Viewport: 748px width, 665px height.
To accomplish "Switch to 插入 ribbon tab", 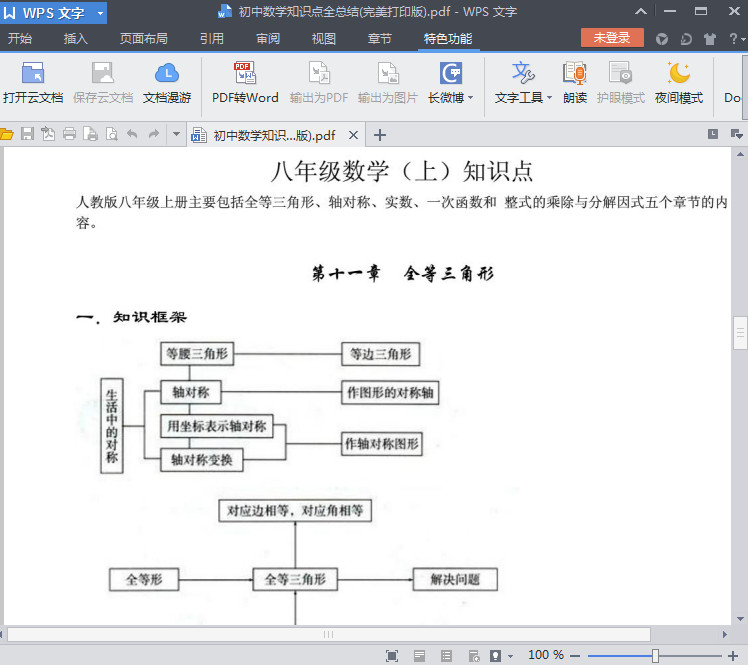I will (x=76, y=39).
